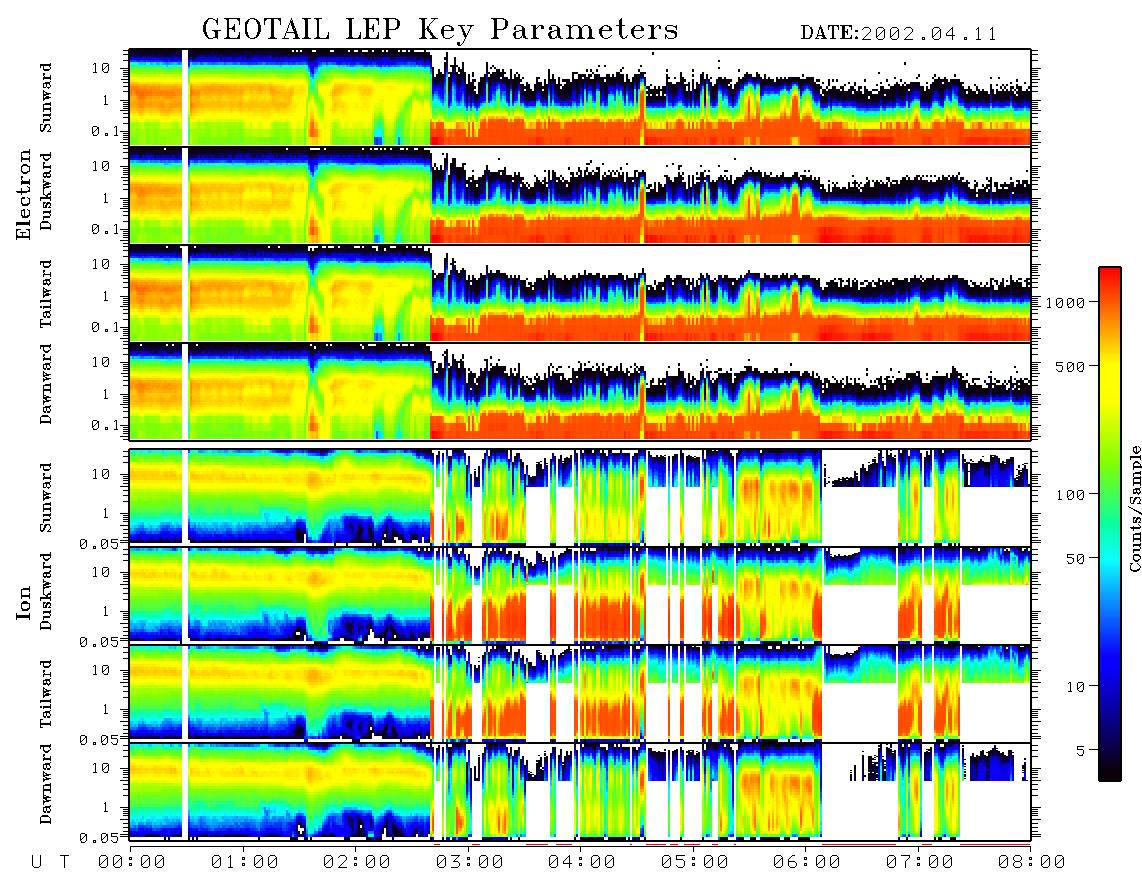This screenshot has height=880, width=1142.
Task: Click the "5" colorbar tick label
Action: point(1079,751)
